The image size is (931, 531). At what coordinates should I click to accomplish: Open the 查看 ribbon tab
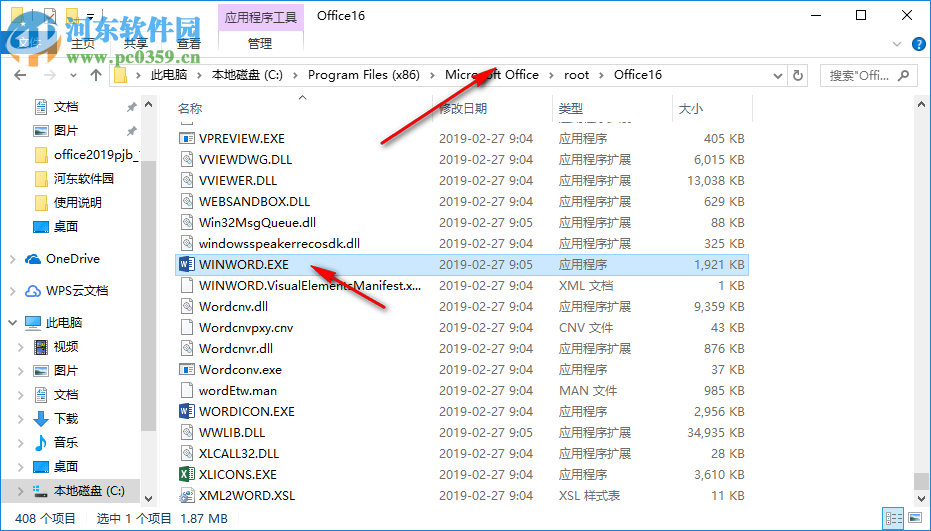[189, 43]
